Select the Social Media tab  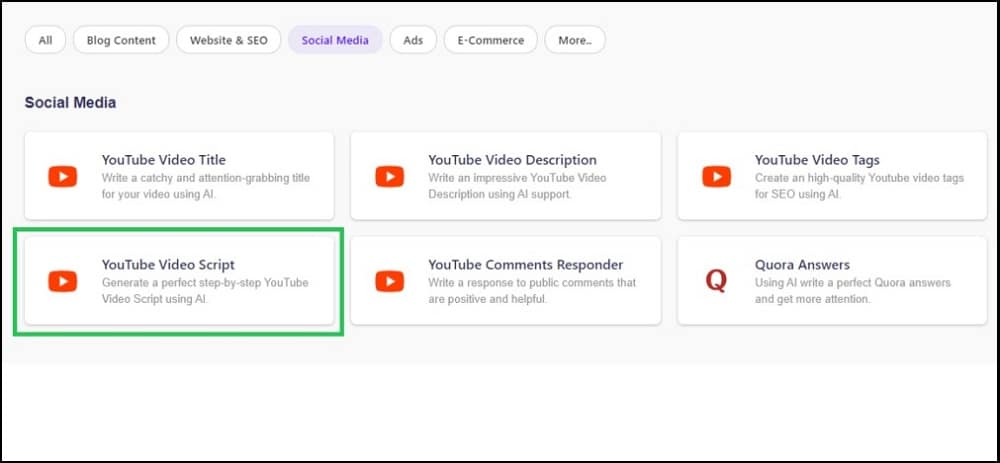(335, 40)
